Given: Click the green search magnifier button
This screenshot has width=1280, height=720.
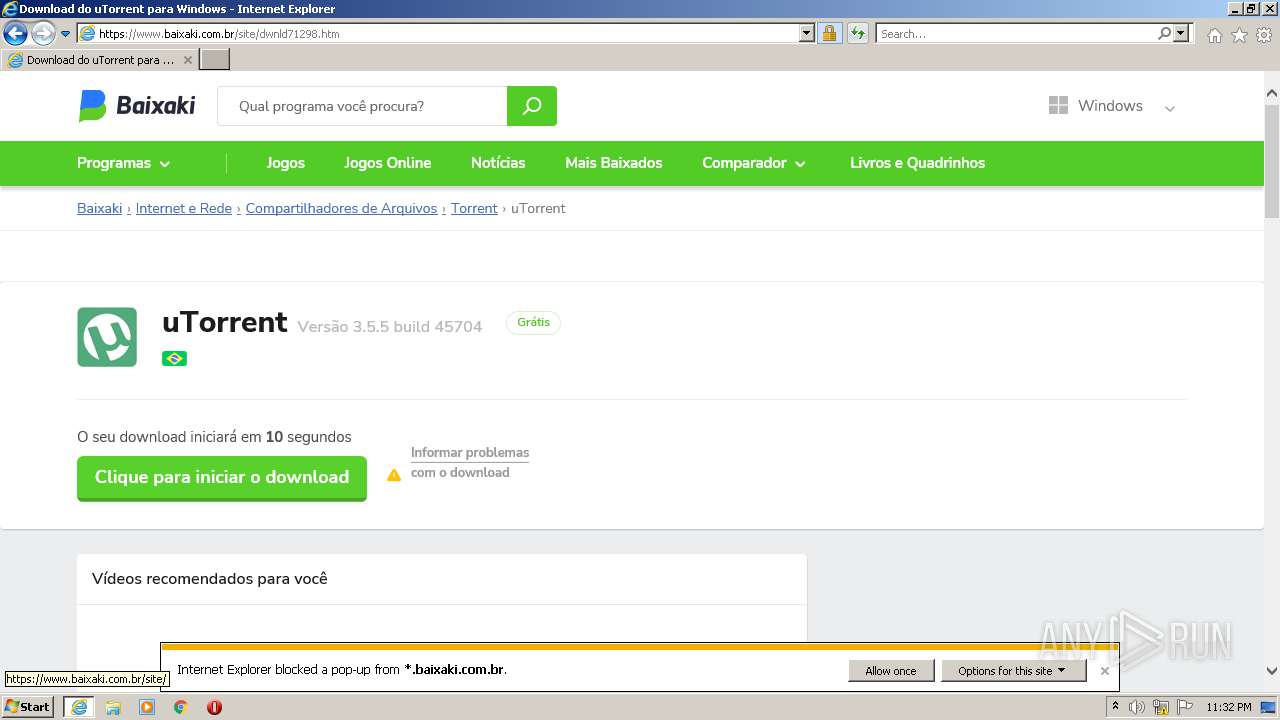Looking at the screenshot, I should 532,106.
